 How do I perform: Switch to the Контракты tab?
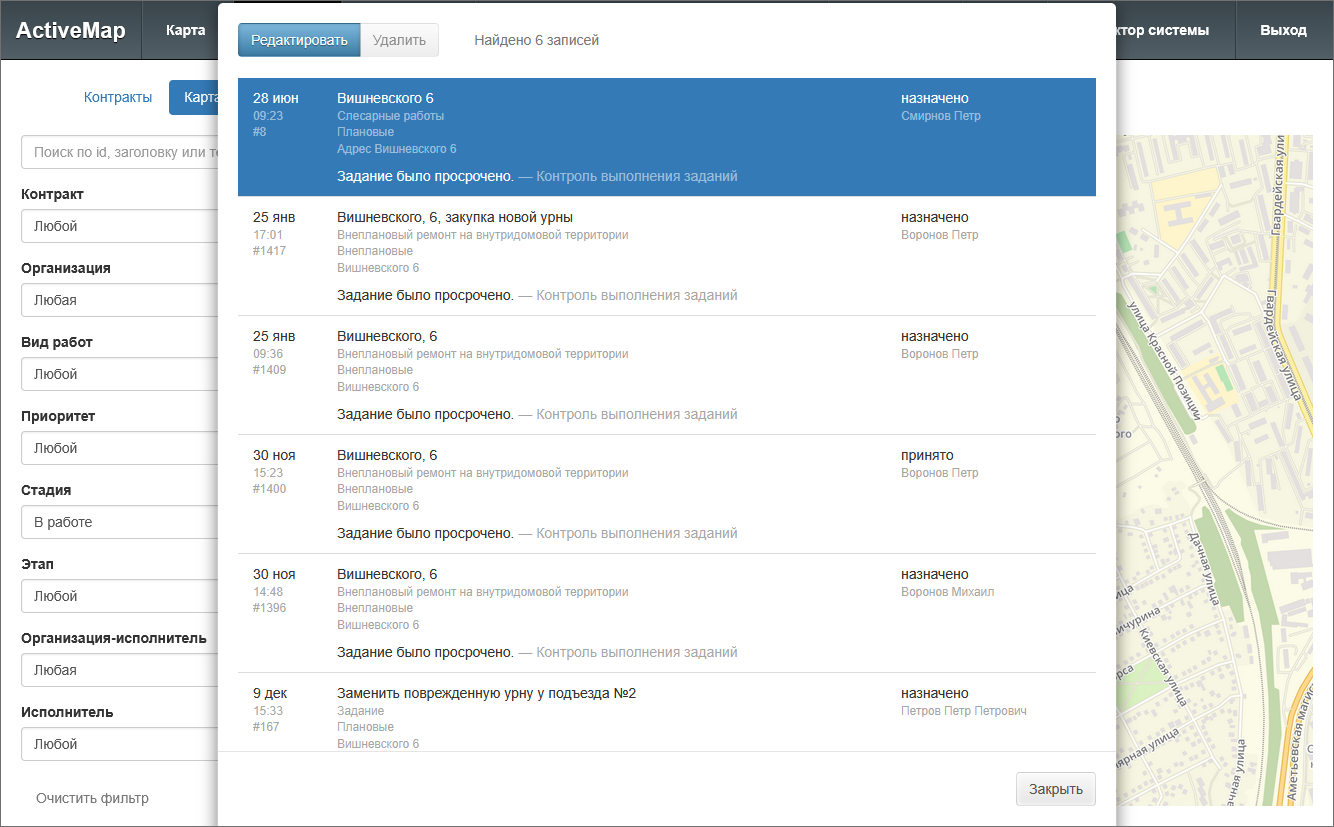click(118, 97)
